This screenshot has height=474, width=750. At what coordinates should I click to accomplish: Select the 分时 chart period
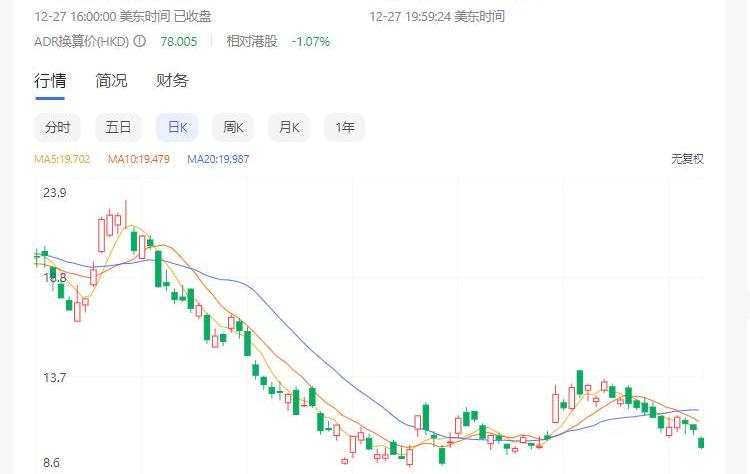coord(57,127)
